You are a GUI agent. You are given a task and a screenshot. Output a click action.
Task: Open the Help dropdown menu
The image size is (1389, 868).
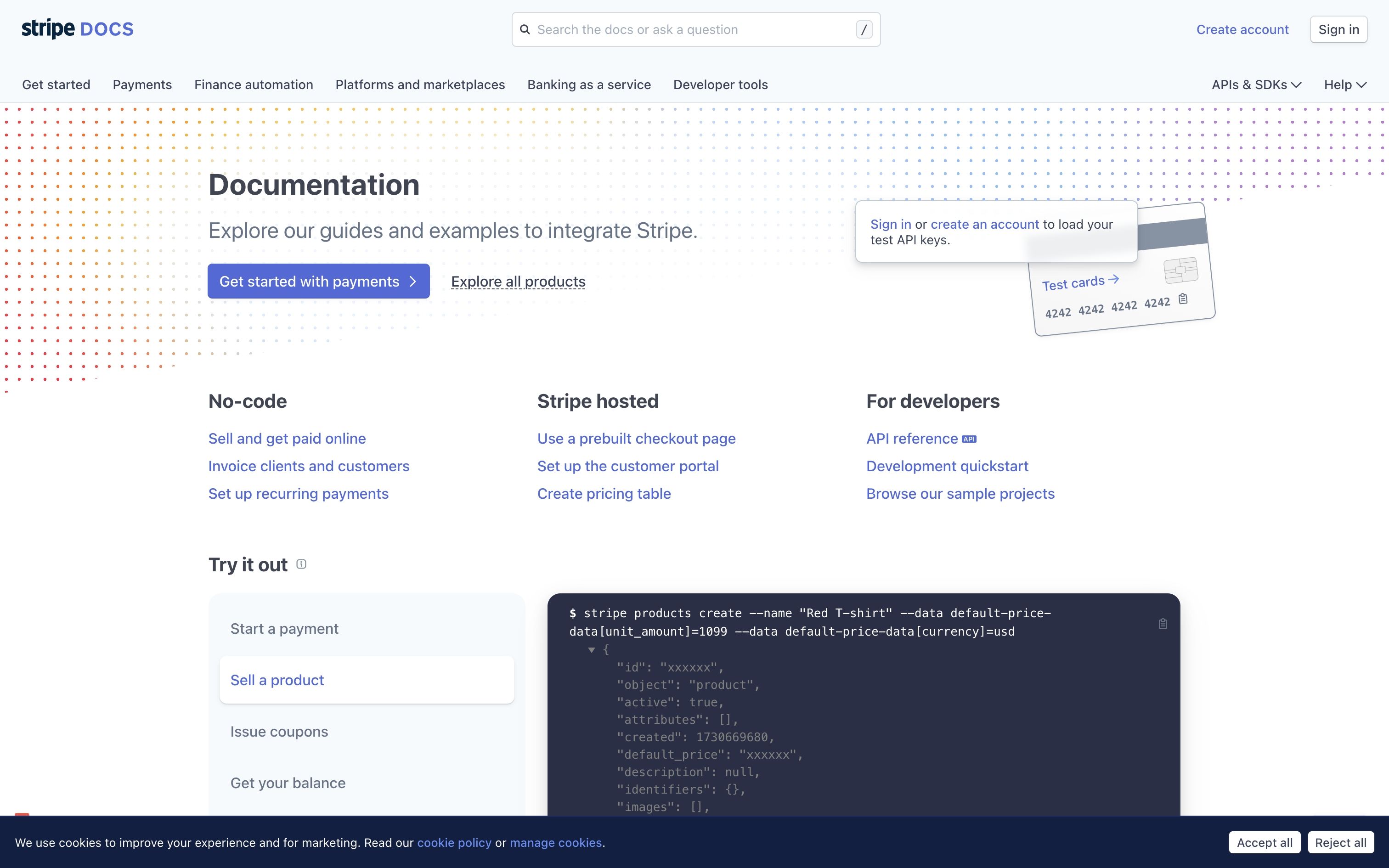click(x=1345, y=85)
